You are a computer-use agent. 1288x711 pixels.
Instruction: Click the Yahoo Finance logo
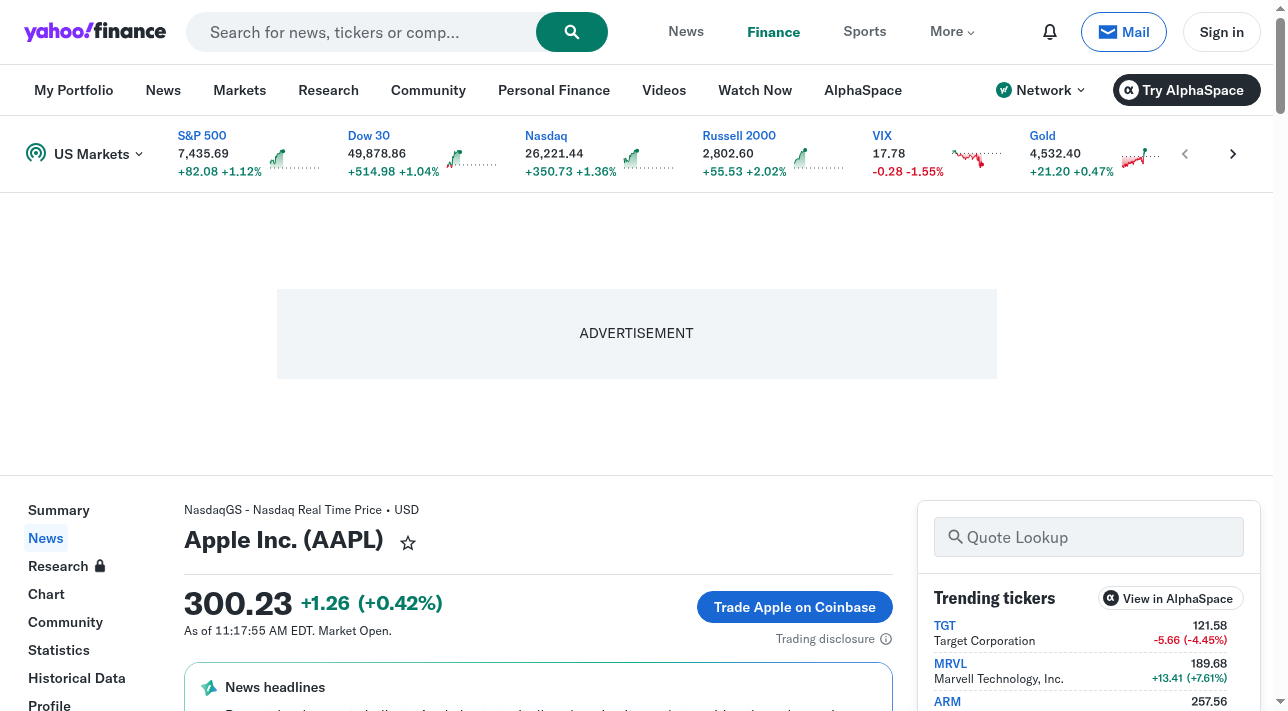coord(95,31)
